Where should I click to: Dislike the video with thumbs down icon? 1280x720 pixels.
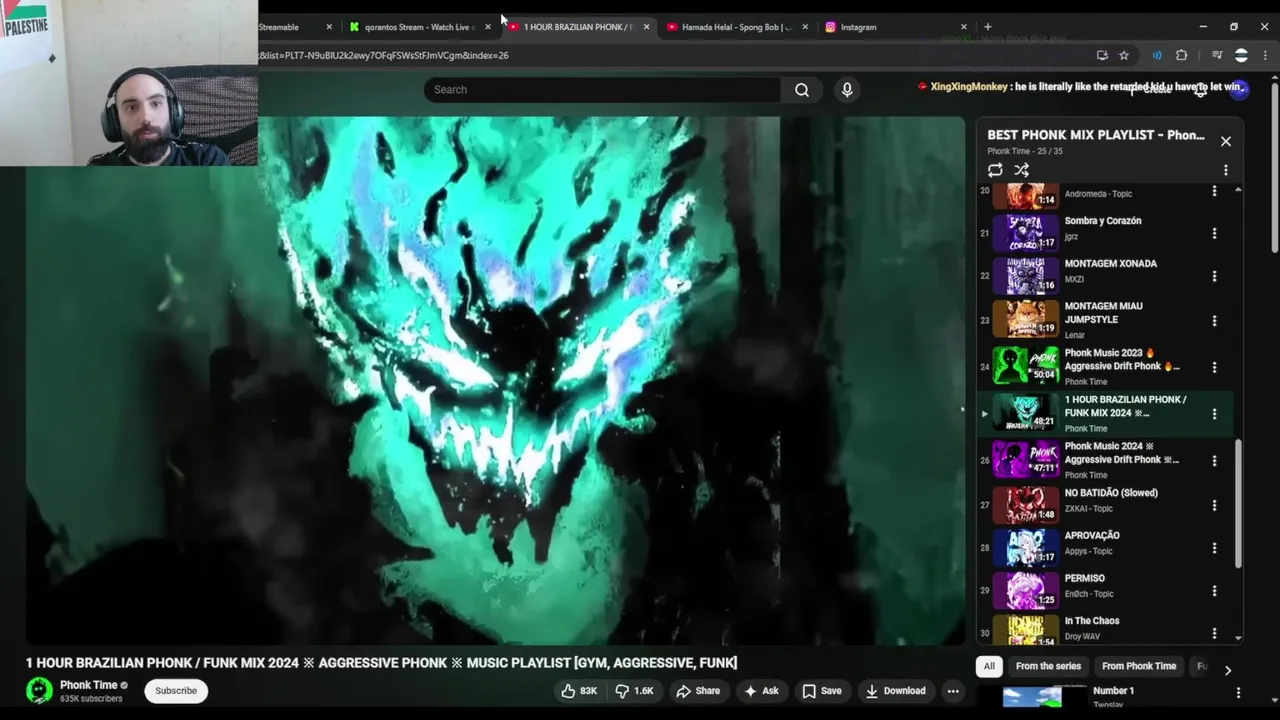(634, 691)
